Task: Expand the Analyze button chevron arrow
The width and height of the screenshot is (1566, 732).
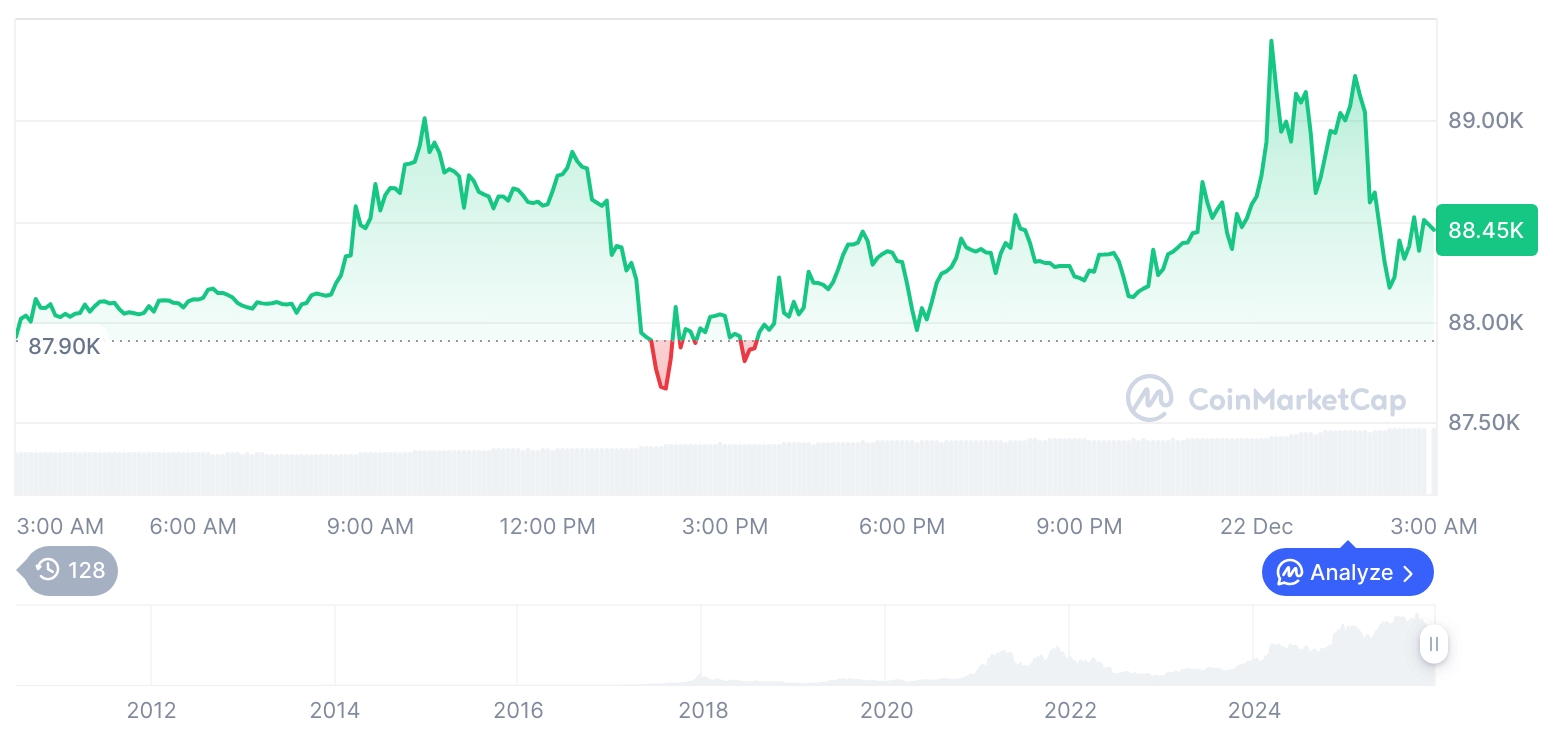Action: tap(1408, 573)
